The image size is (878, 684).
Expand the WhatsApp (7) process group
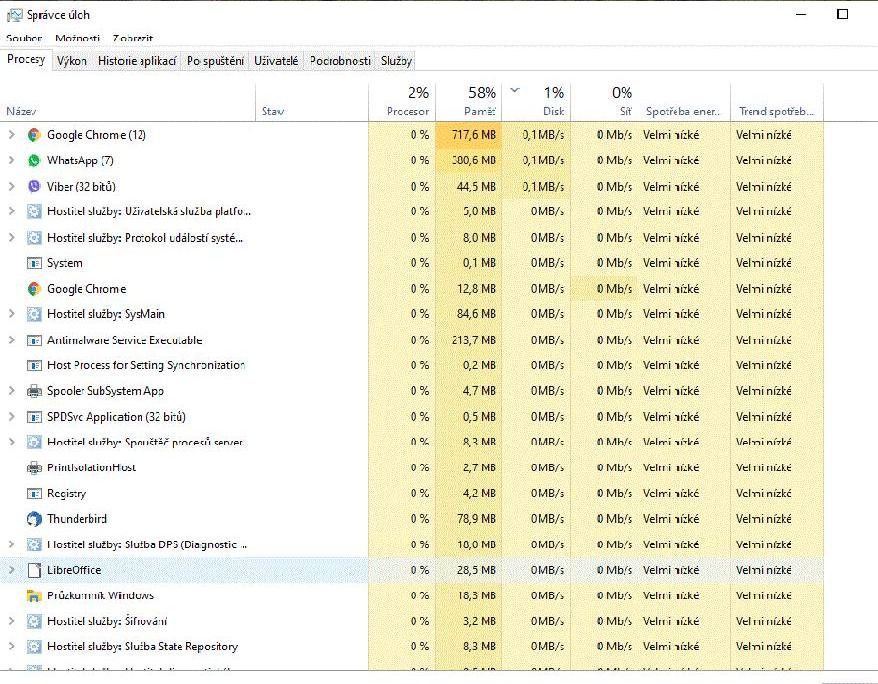(x=11, y=161)
